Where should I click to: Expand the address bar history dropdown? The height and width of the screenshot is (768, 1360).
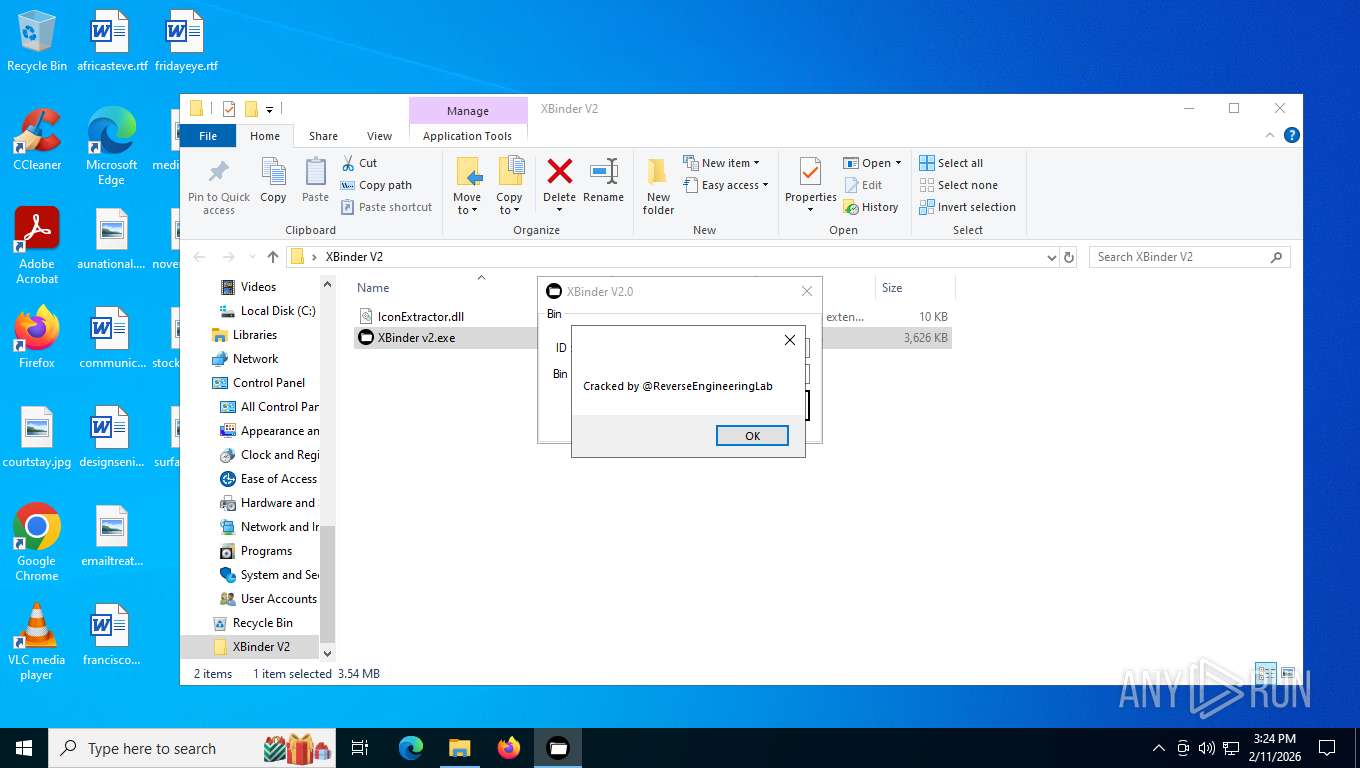coord(1051,257)
